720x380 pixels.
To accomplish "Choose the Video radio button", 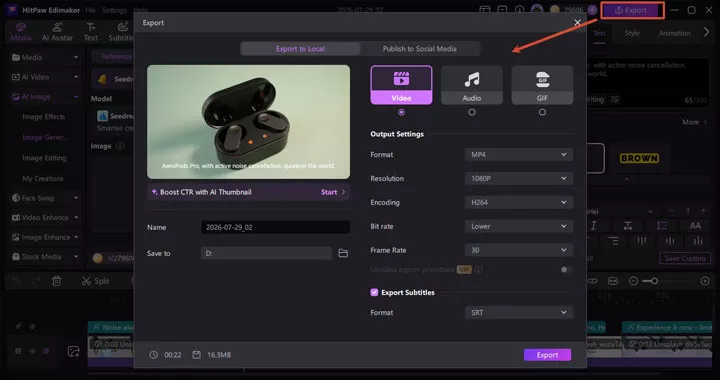I will (401, 112).
